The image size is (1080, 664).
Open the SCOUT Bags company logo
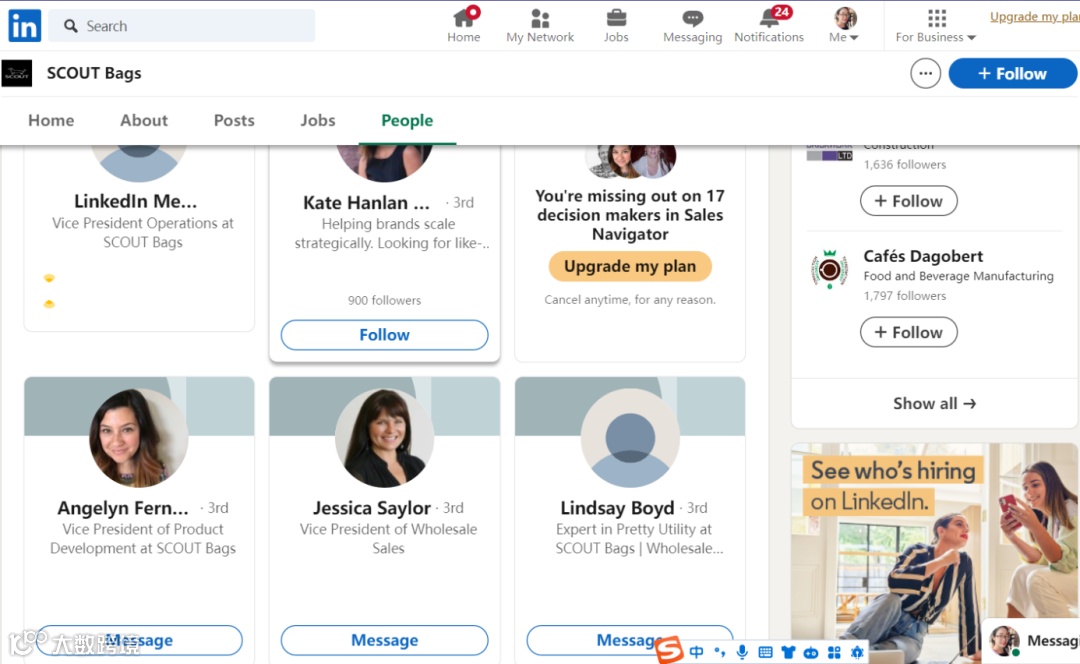tap(17, 73)
